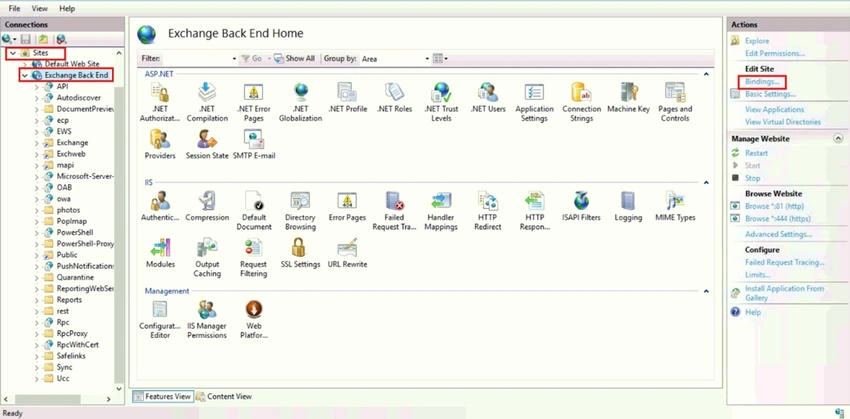The height and width of the screenshot is (419, 850).
Task: Open the URL Rewrite feature icon
Action: [347, 248]
